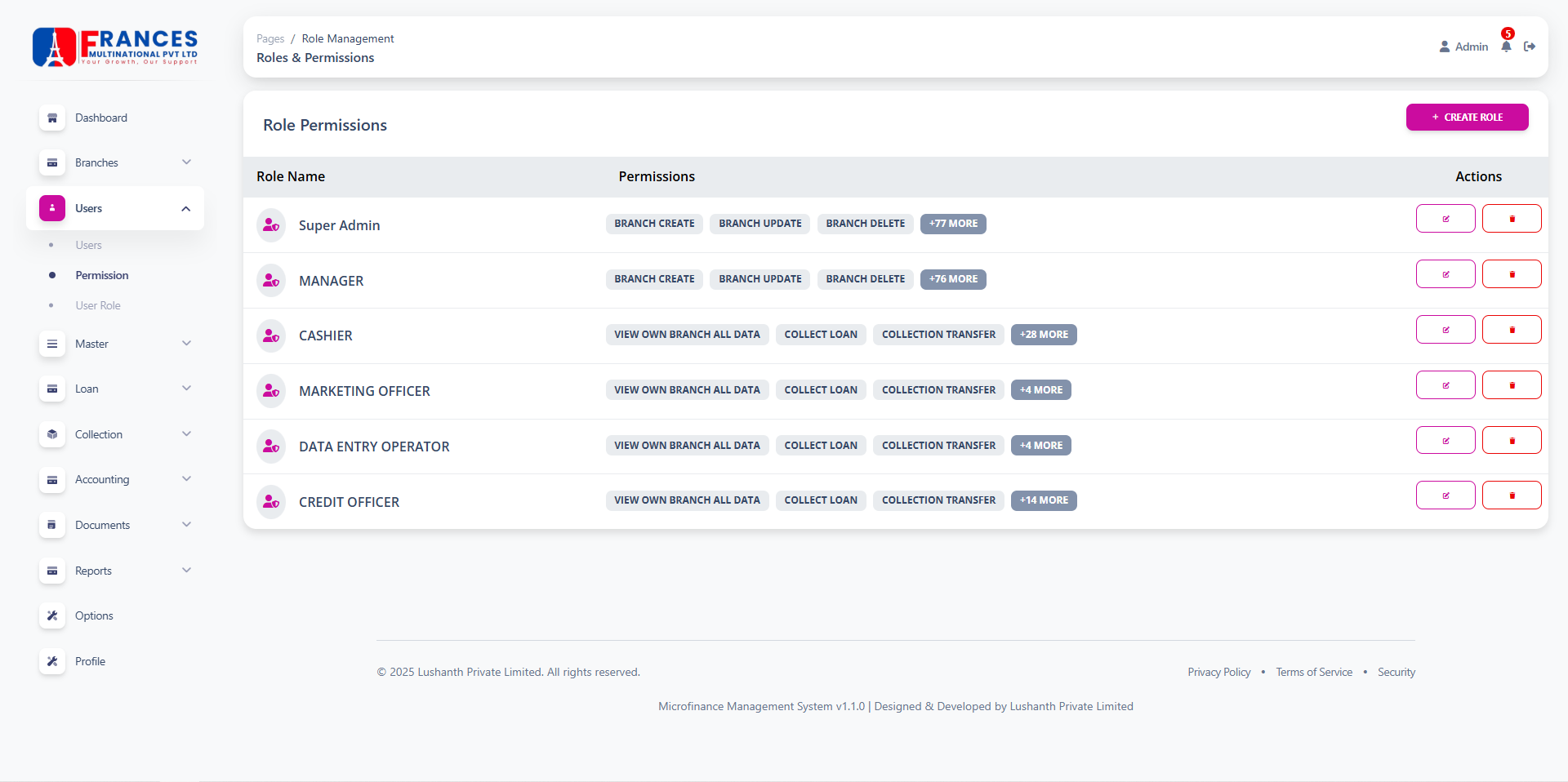Click the edit icon for Super Admin role
Viewport: 1568px width, 782px height.
(x=1445, y=219)
